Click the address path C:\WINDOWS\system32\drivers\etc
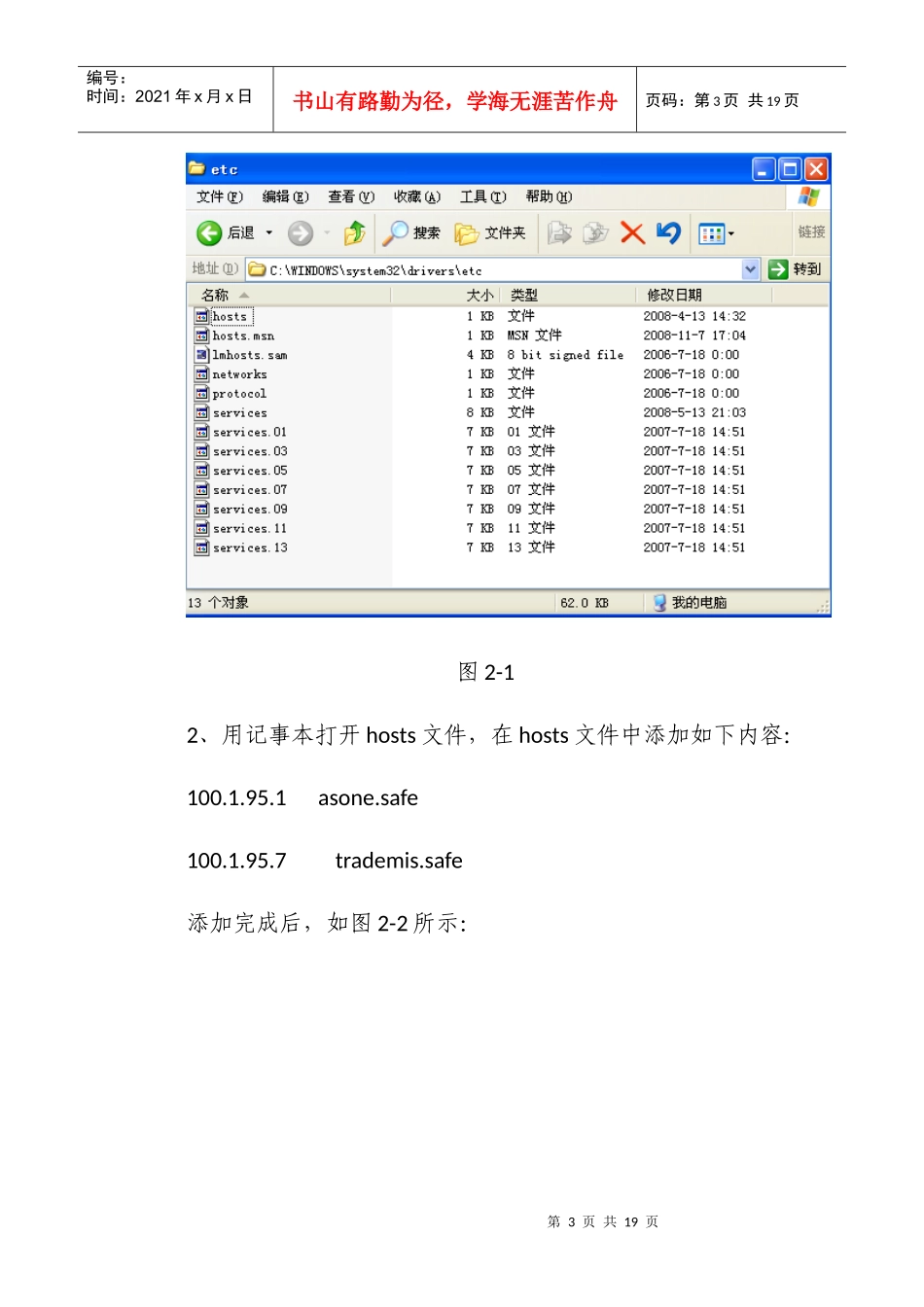 click(375, 270)
